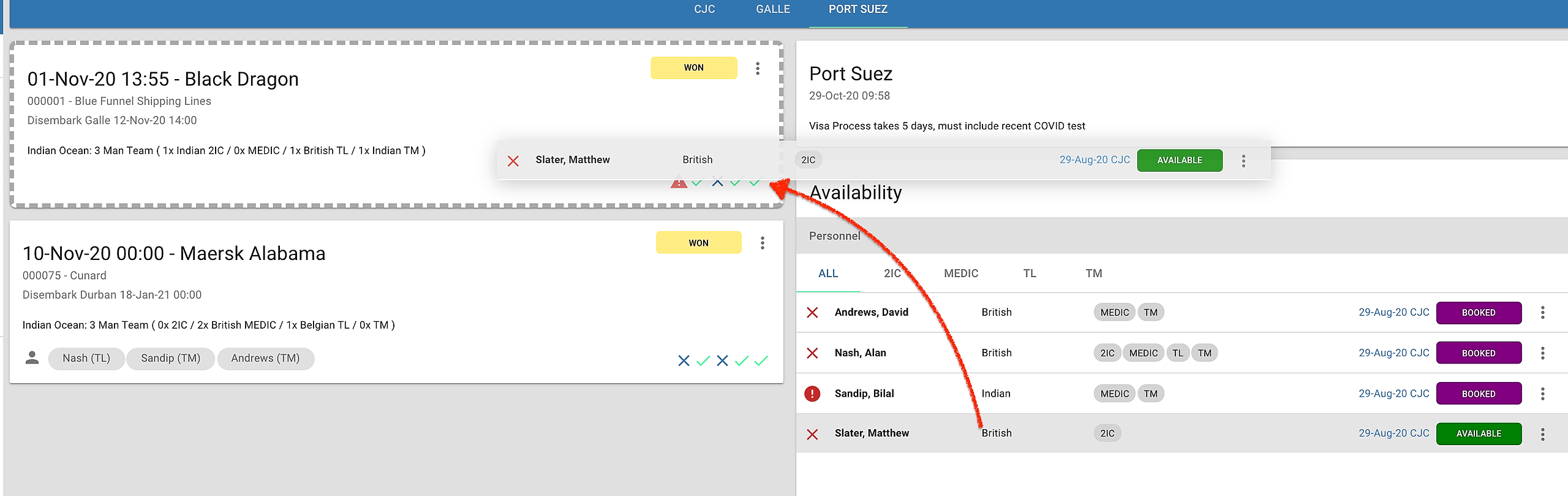The height and width of the screenshot is (496, 1568).
Task: Click the Visa Process note text
Action: 947,126
